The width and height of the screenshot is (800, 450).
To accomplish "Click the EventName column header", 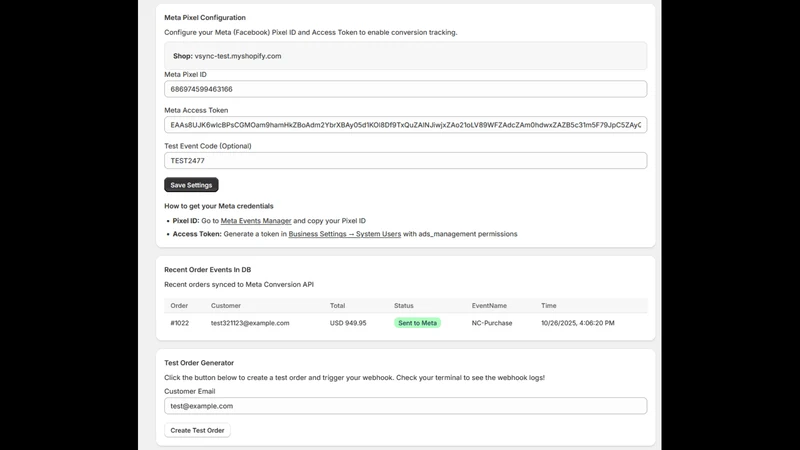I will tap(489, 306).
